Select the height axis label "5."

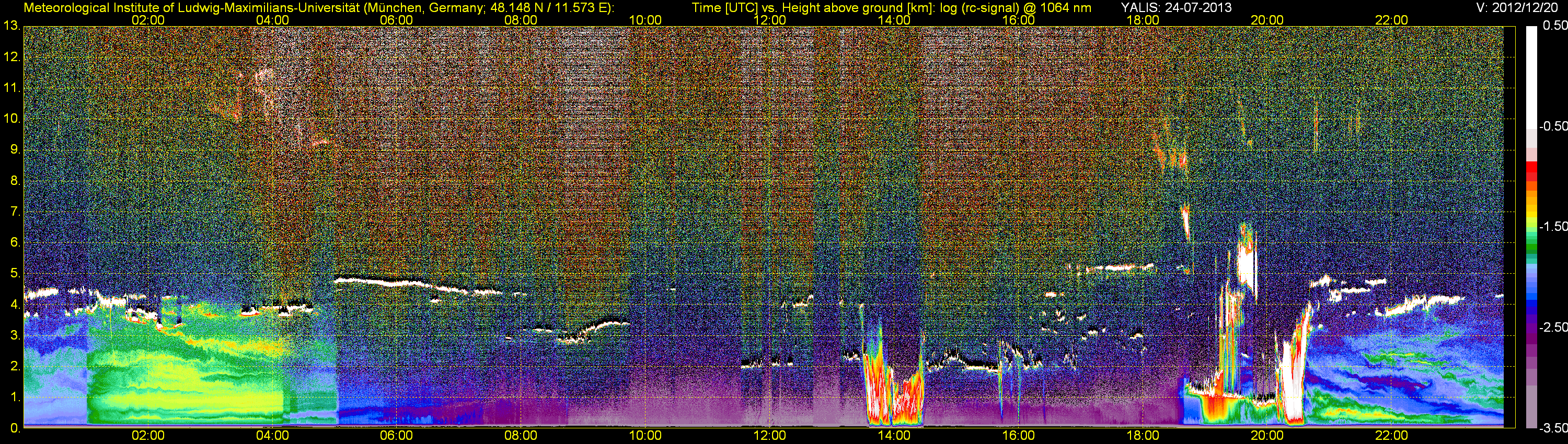click(15, 274)
